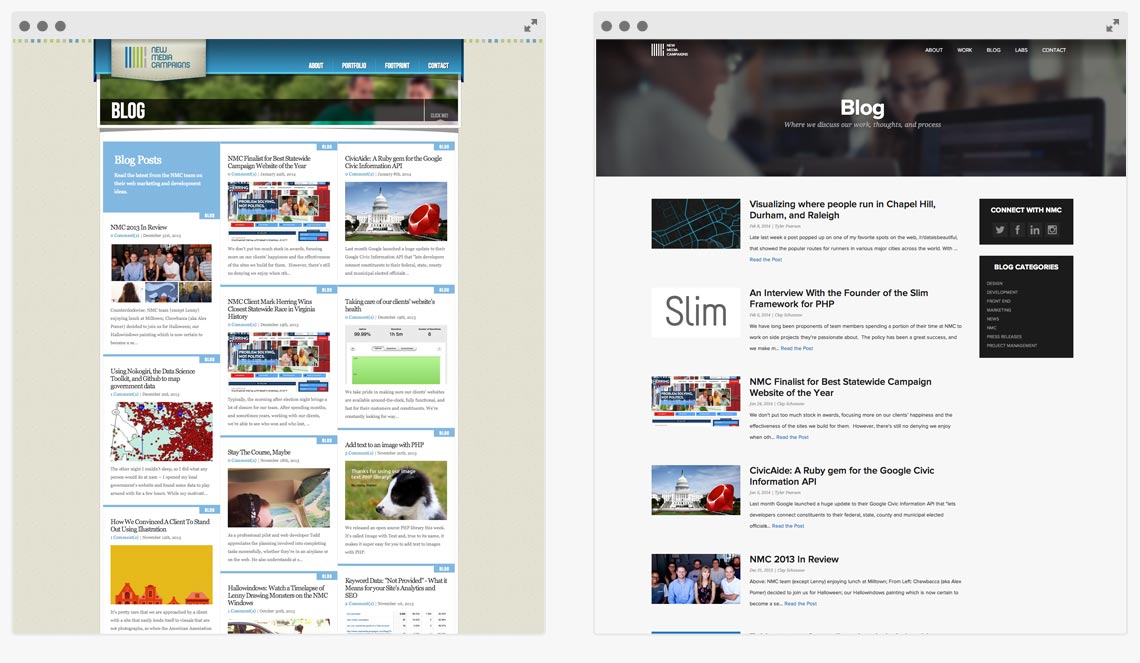
Task: Click the Slim logo thumbnail
Action: pyautogui.click(x=695, y=313)
